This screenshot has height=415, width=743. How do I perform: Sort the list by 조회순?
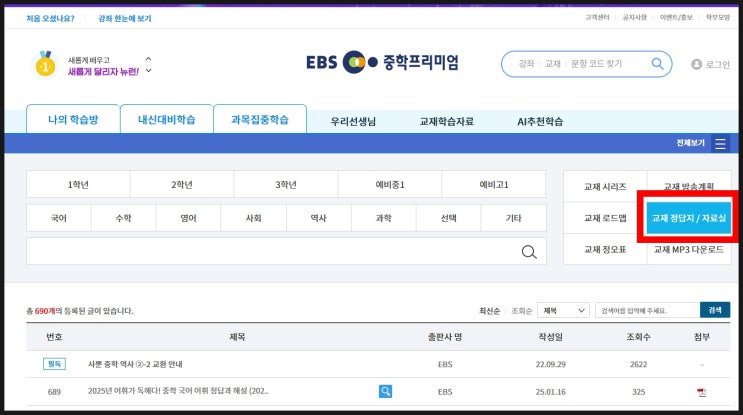(x=521, y=311)
